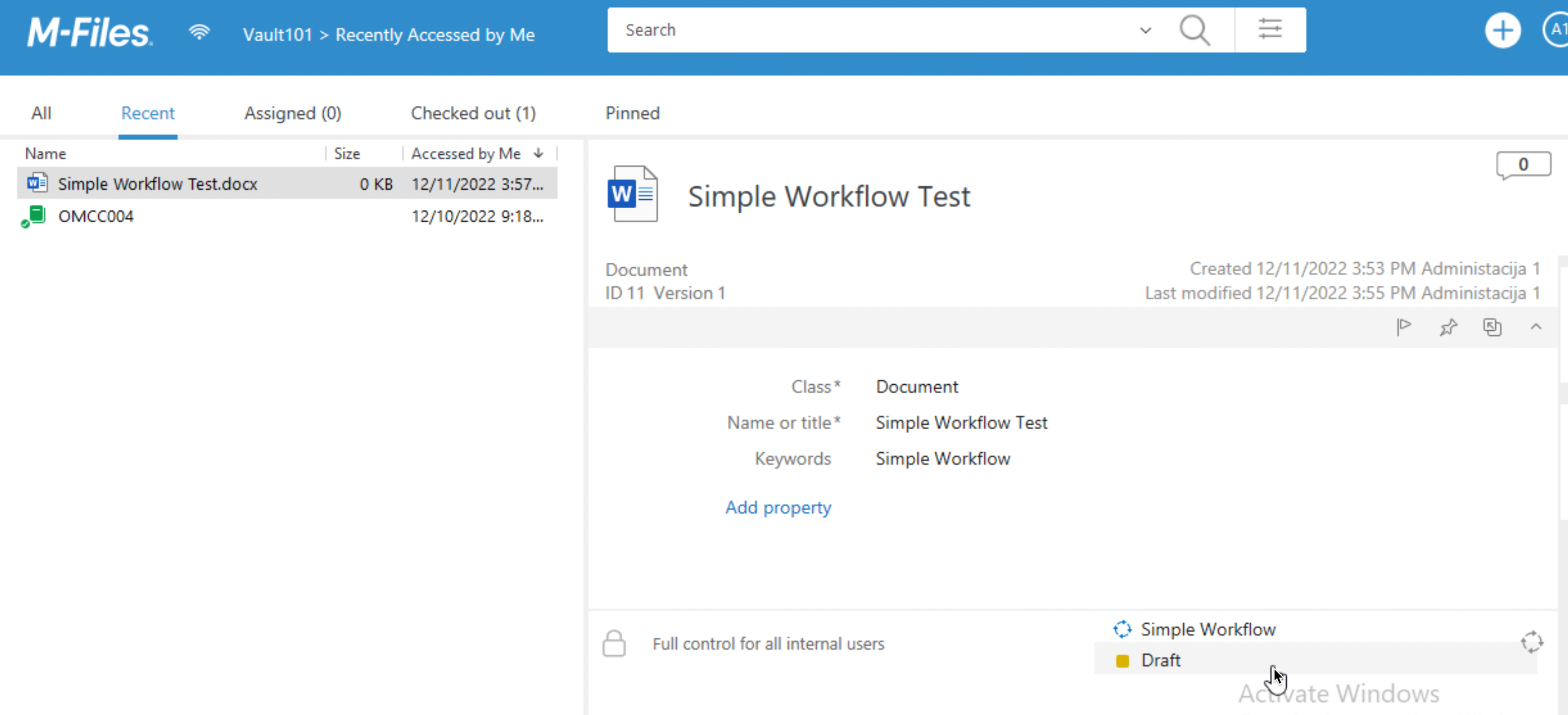The height and width of the screenshot is (715, 1568).
Task: Select Simple Workflow Test.docx row
Action: (x=287, y=183)
